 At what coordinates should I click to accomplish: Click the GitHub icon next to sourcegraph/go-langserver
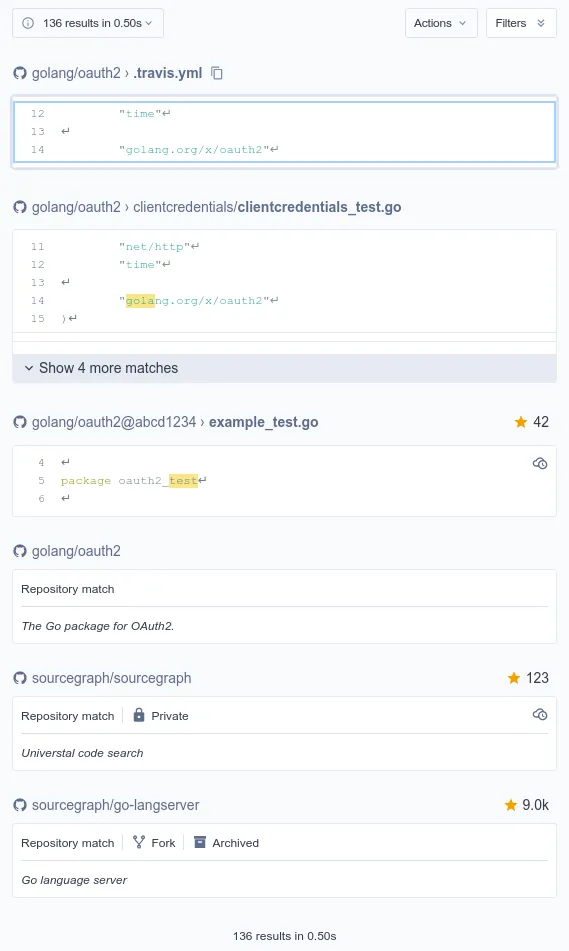point(20,805)
